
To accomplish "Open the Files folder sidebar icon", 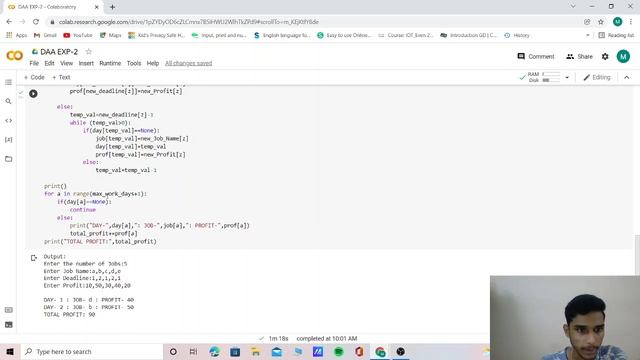I will (x=9, y=159).
